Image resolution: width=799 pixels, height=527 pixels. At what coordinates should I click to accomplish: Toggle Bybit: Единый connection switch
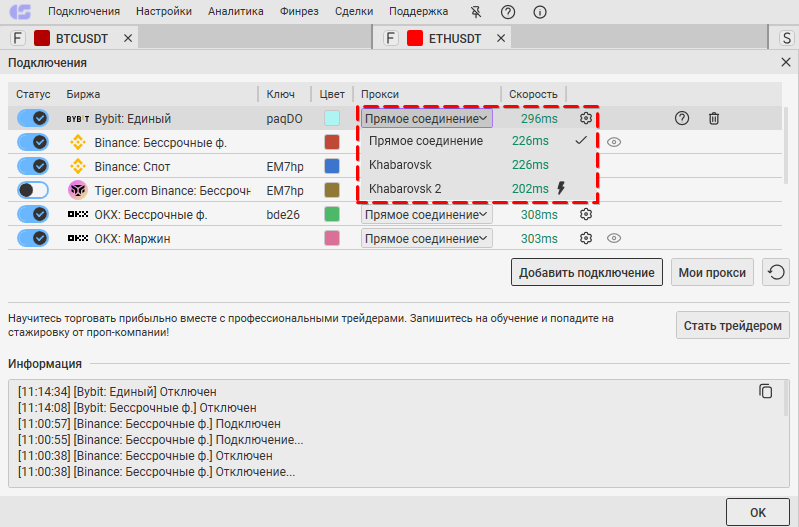33,118
